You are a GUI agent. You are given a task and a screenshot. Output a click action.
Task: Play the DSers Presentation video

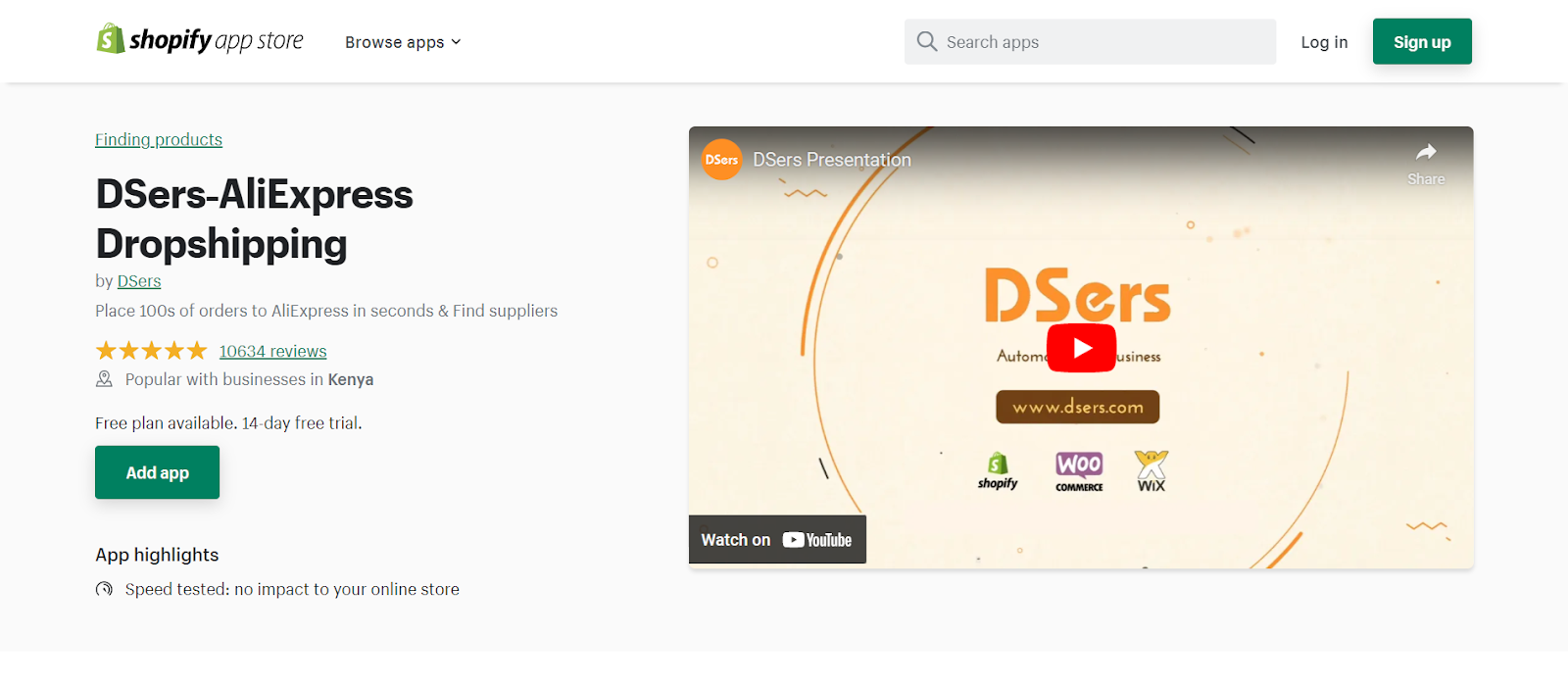(x=1081, y=348)
